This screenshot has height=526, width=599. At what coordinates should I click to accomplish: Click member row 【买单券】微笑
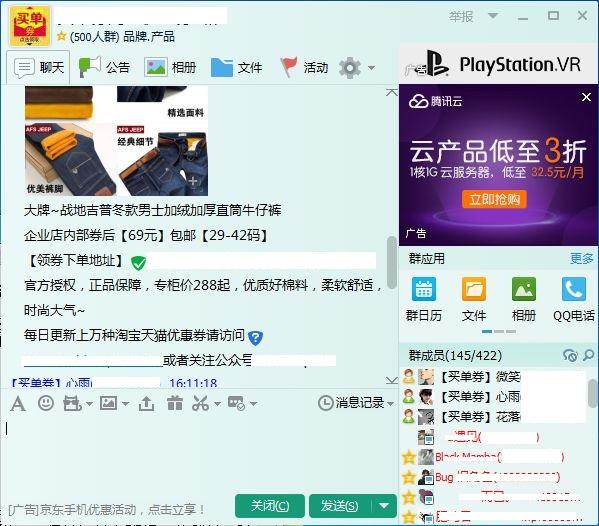(x=494, y=377)
